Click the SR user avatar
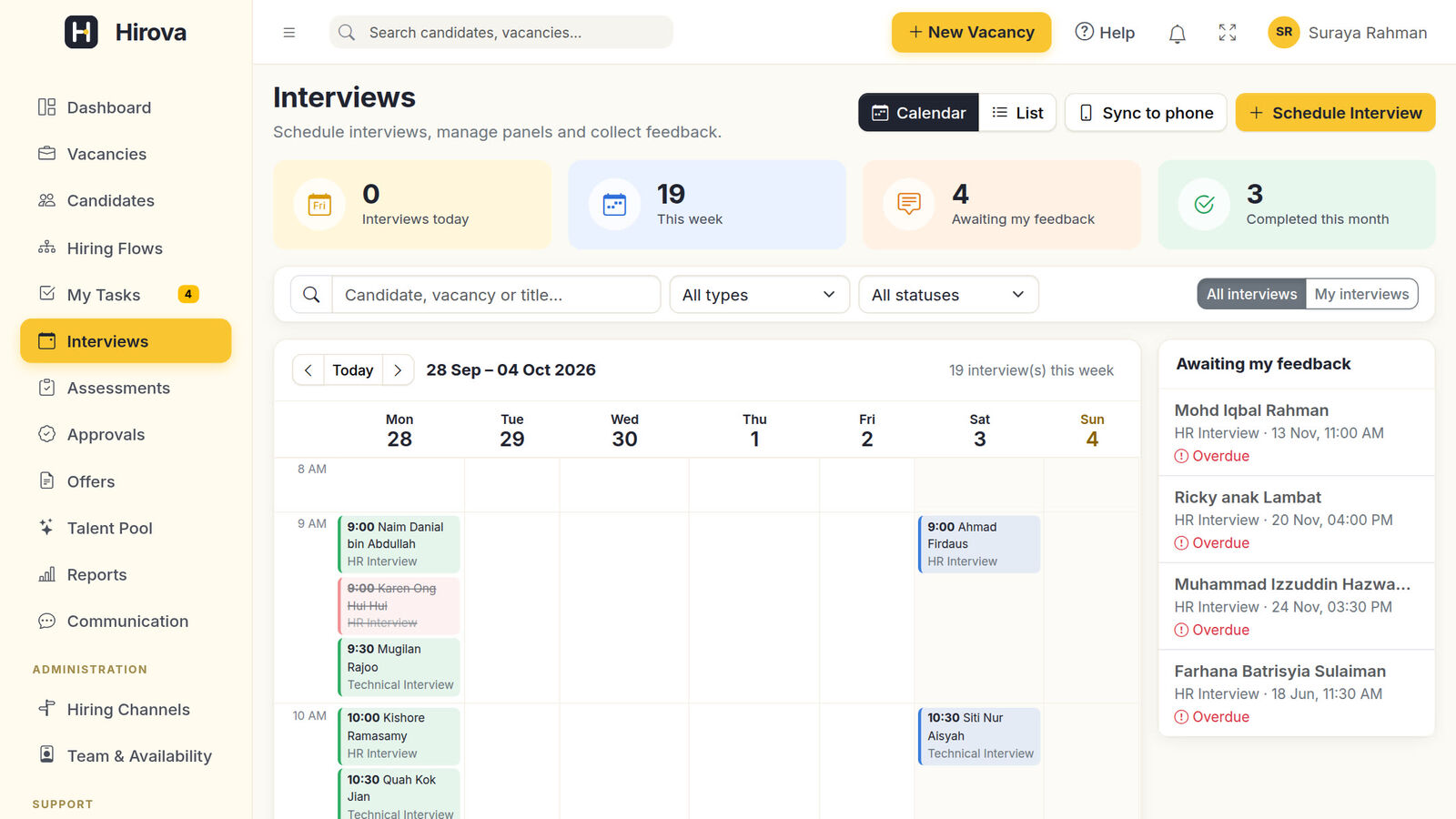The width and height of the screenshot is (1456, 819). pos(1284,32)
